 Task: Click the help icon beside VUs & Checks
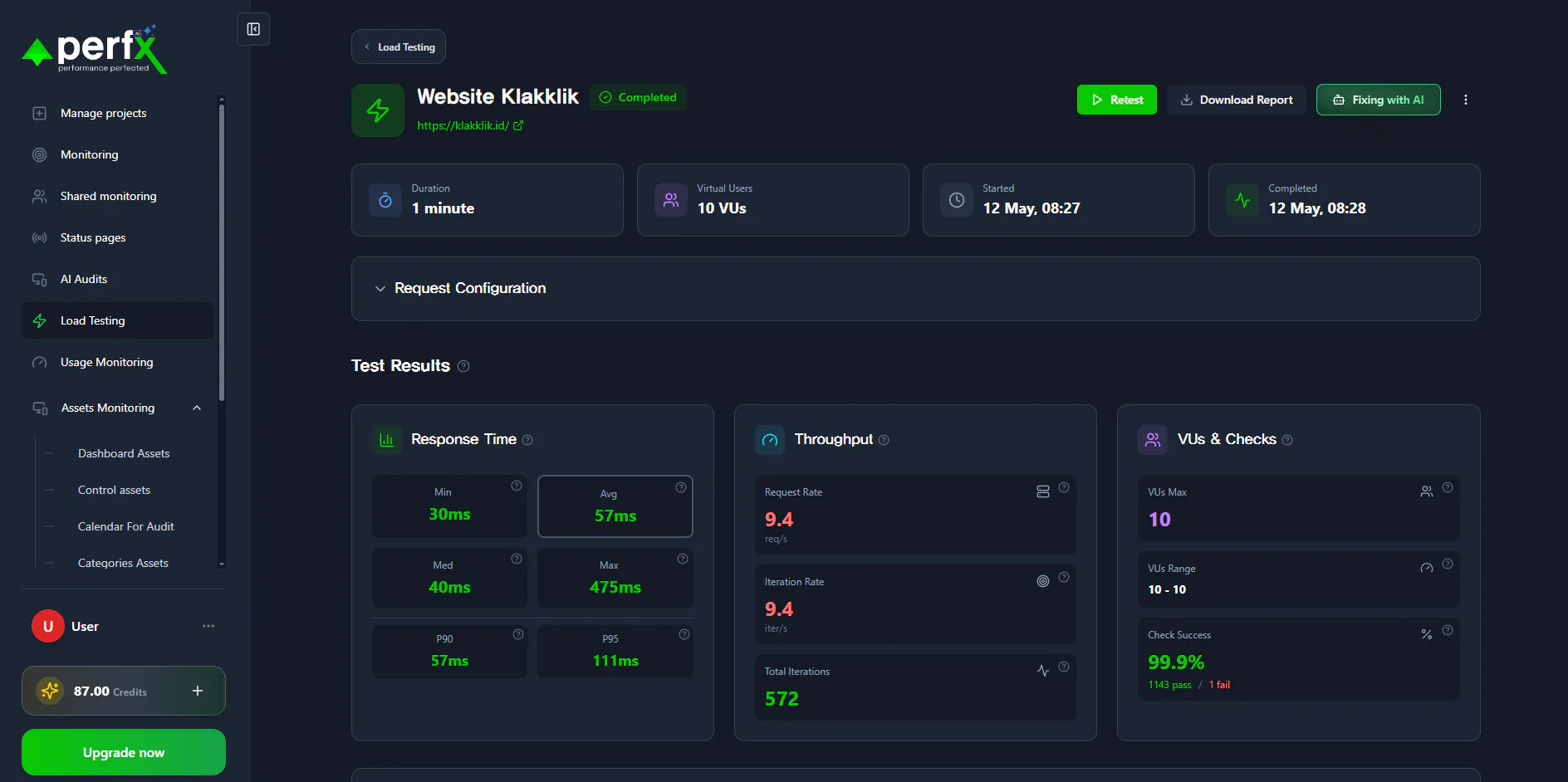point(1287,440)
